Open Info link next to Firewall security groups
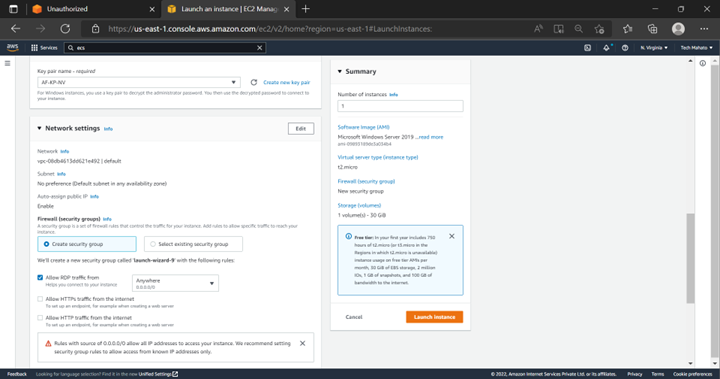 pyautogui.click(x=107, y=219)
